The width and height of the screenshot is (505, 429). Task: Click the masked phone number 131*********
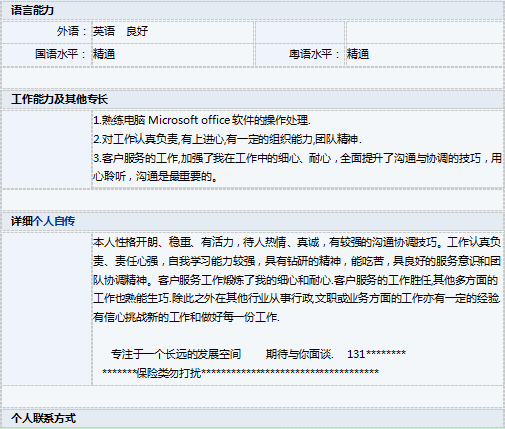[377, 354]
